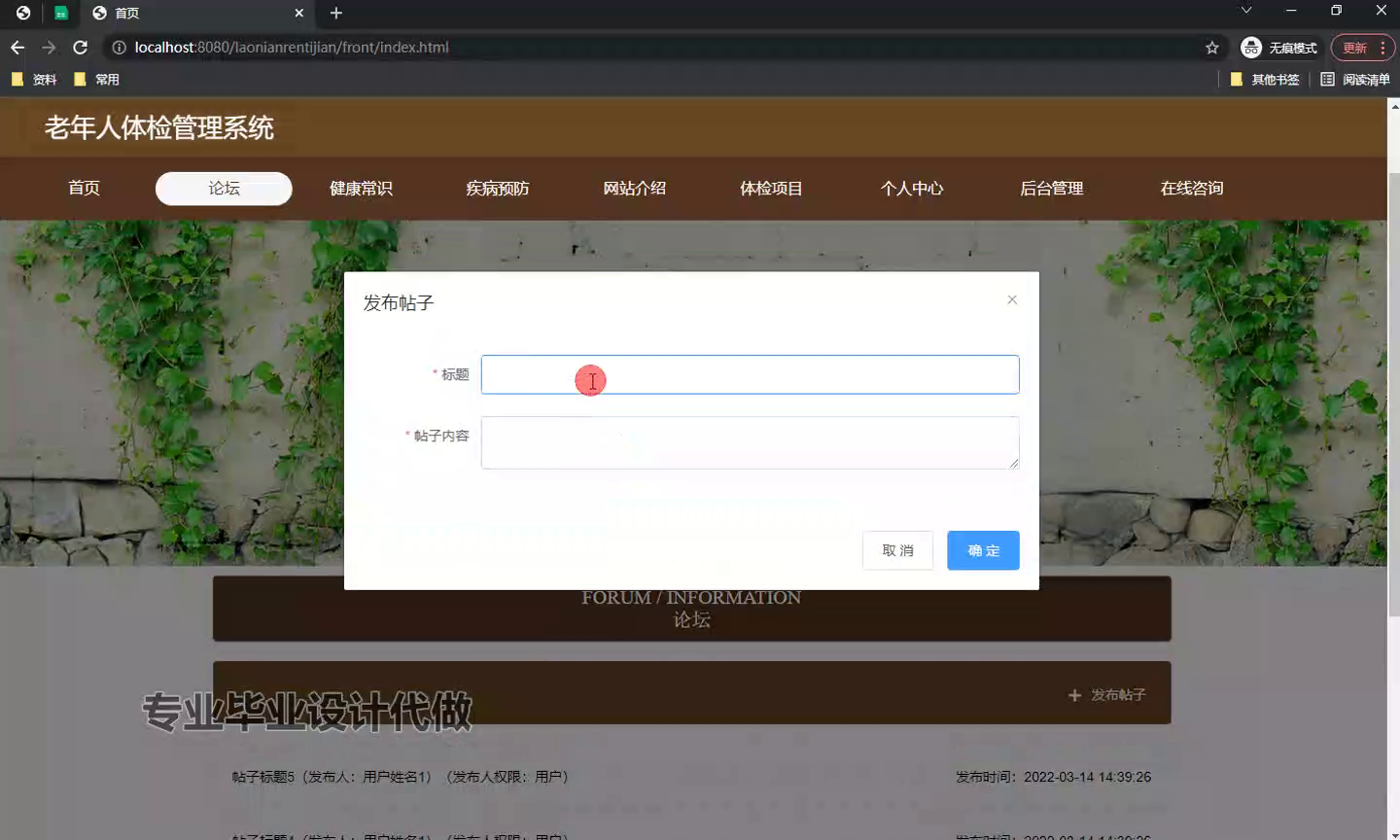Click the 帖子内容 text area
The width and height of the screenshot is (1400, 840).
(x=750, y=442)
